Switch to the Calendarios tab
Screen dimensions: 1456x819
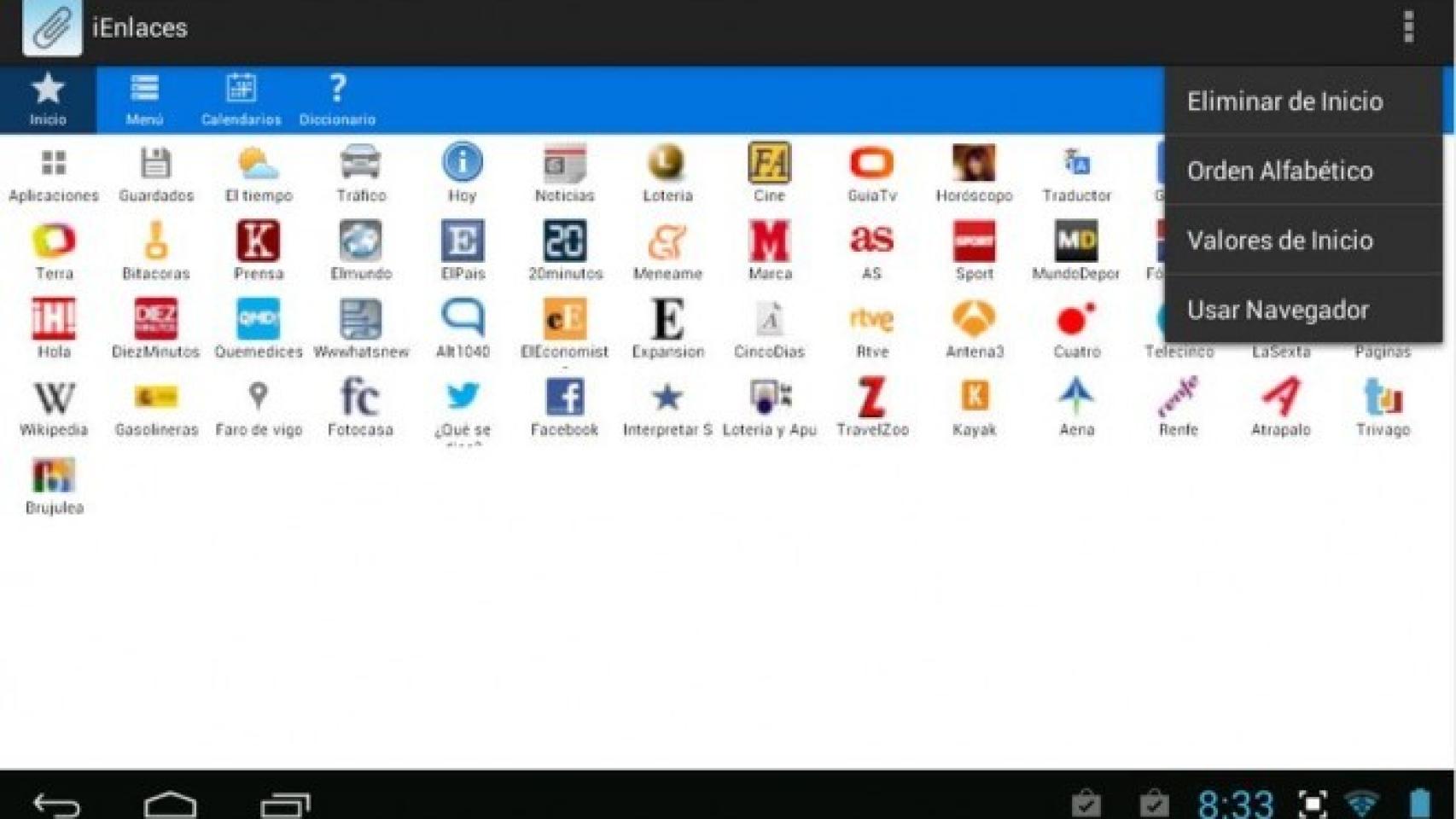tap(241, 100)
